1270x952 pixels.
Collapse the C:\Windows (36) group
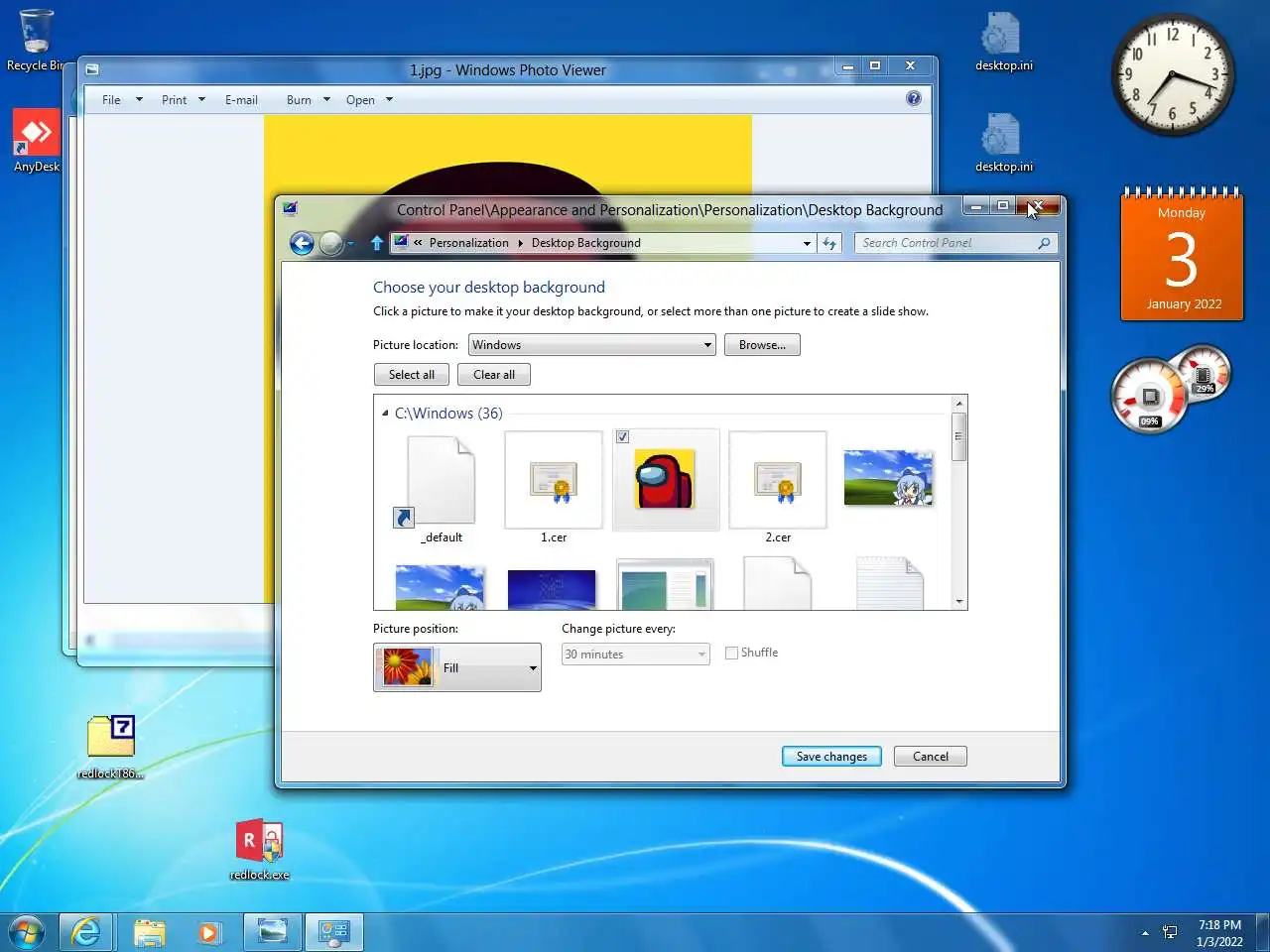pyautogui.click(x=385, y=413)
